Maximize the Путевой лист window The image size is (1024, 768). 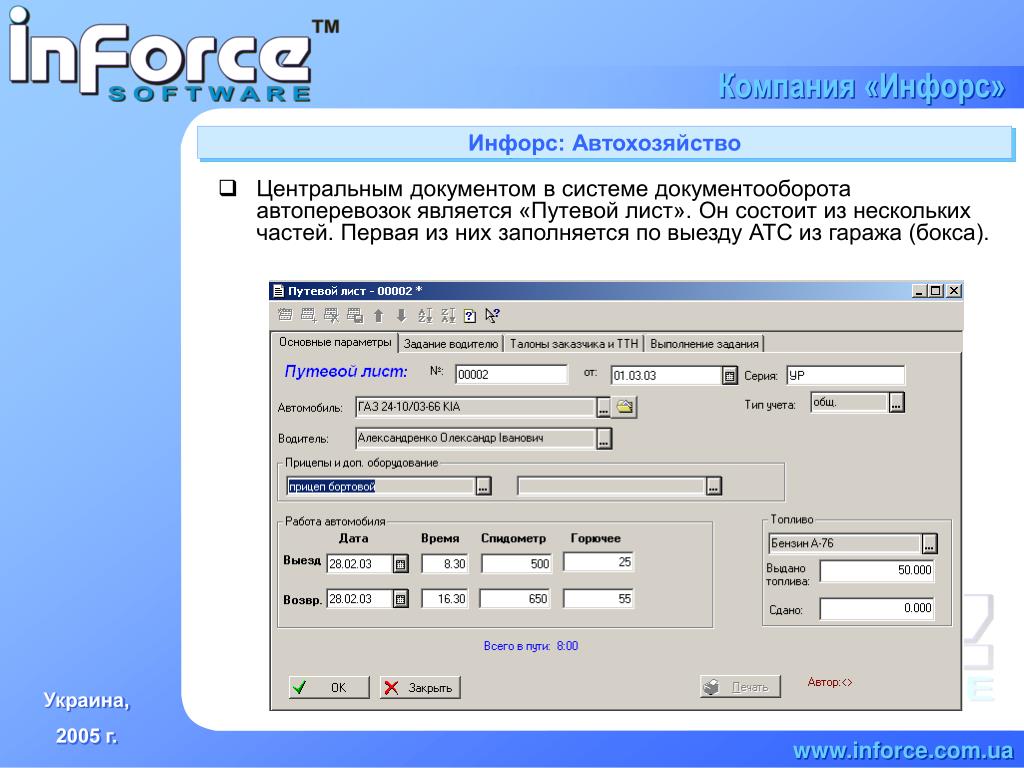[936, 291]
